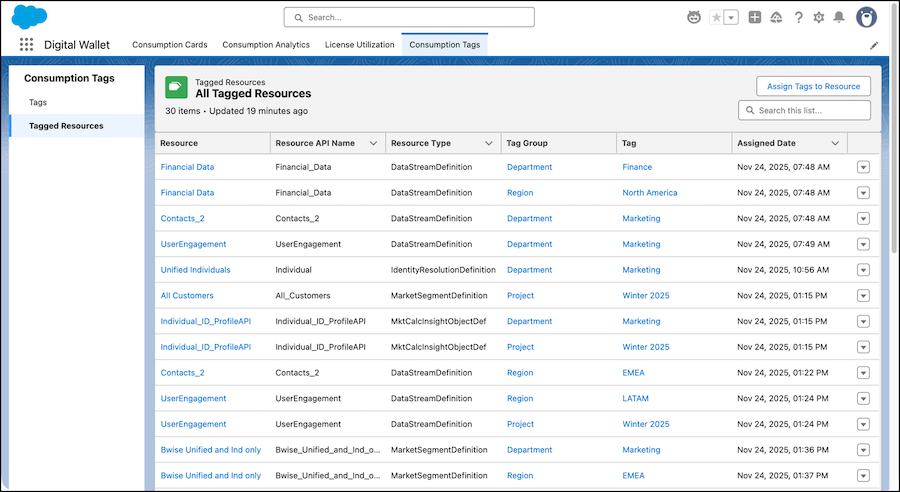Click the magnifier in Search this list

tap(750, 110)
